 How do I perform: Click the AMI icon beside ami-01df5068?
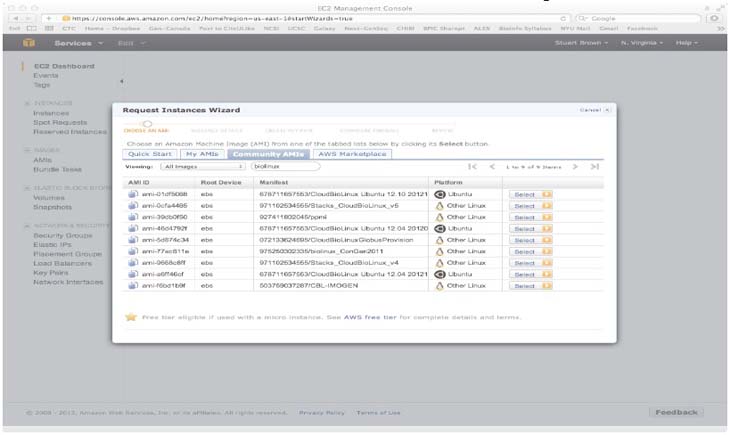133,194
